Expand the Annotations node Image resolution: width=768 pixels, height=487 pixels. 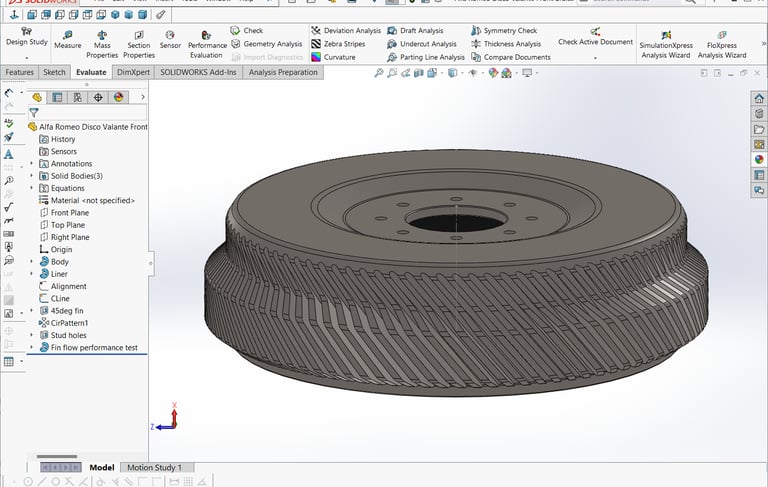(32, 163)
